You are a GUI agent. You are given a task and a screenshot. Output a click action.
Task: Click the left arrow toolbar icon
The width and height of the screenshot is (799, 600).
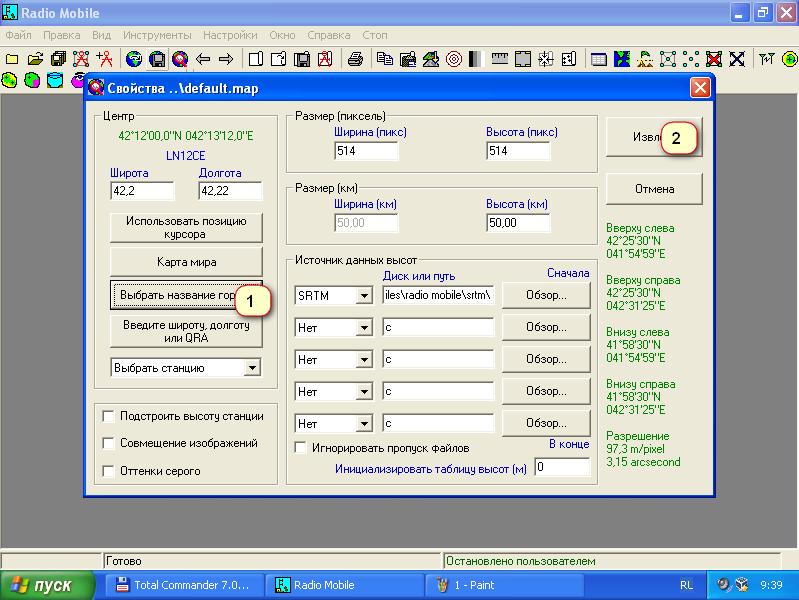click(205, 59)
